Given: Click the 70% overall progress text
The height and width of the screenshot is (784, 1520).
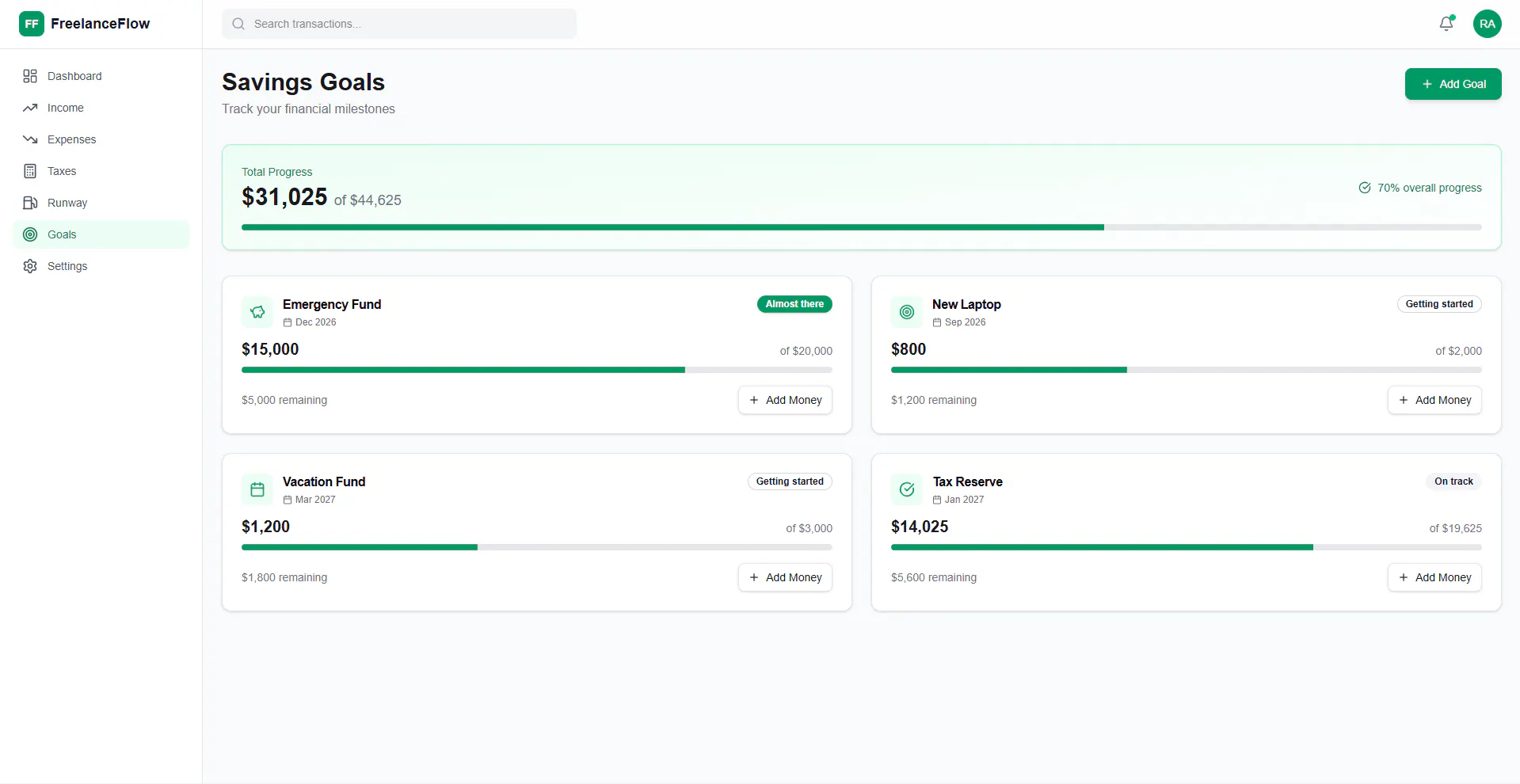Looking at the screenshot, I should pyautogui.click(x=1429, y=188).
